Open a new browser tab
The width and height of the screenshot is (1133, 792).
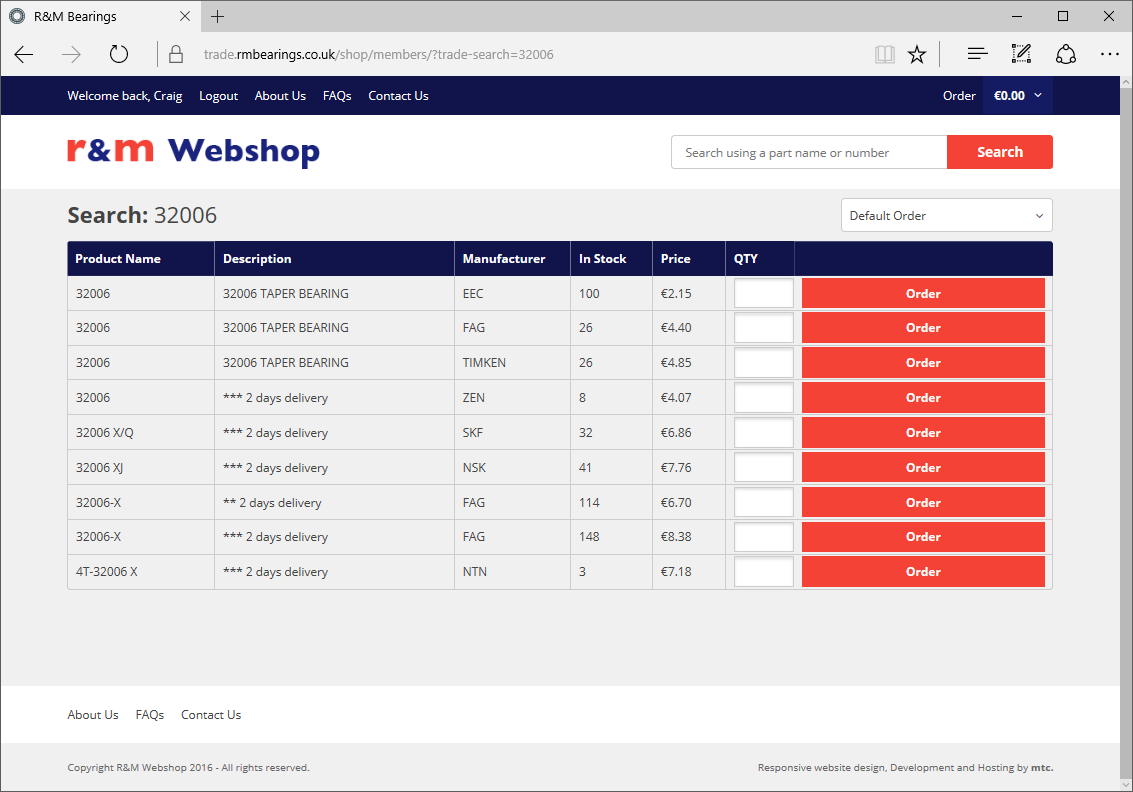click(217, 16)
